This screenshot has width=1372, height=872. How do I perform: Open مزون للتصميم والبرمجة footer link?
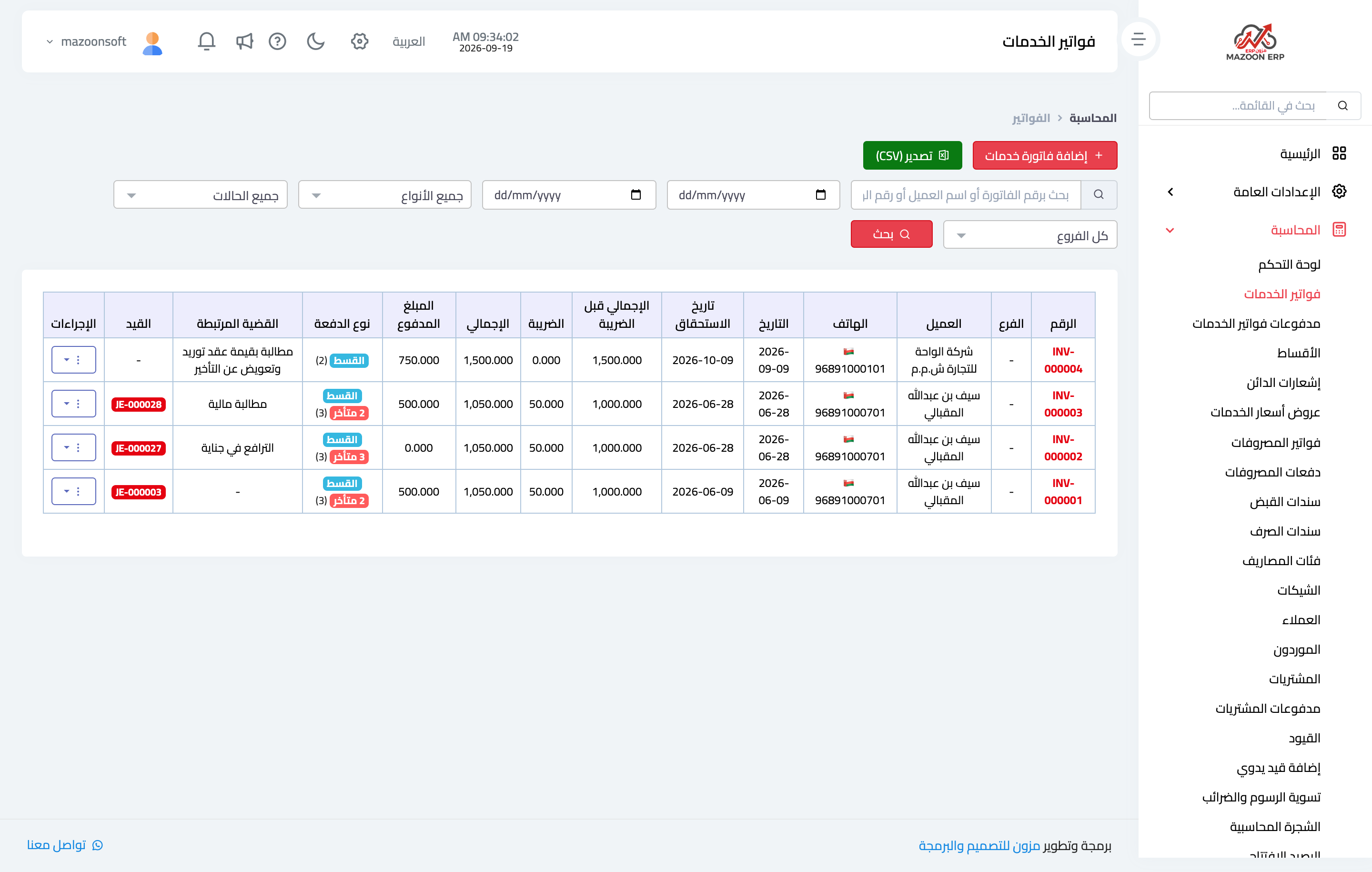[x=979, y=846]
